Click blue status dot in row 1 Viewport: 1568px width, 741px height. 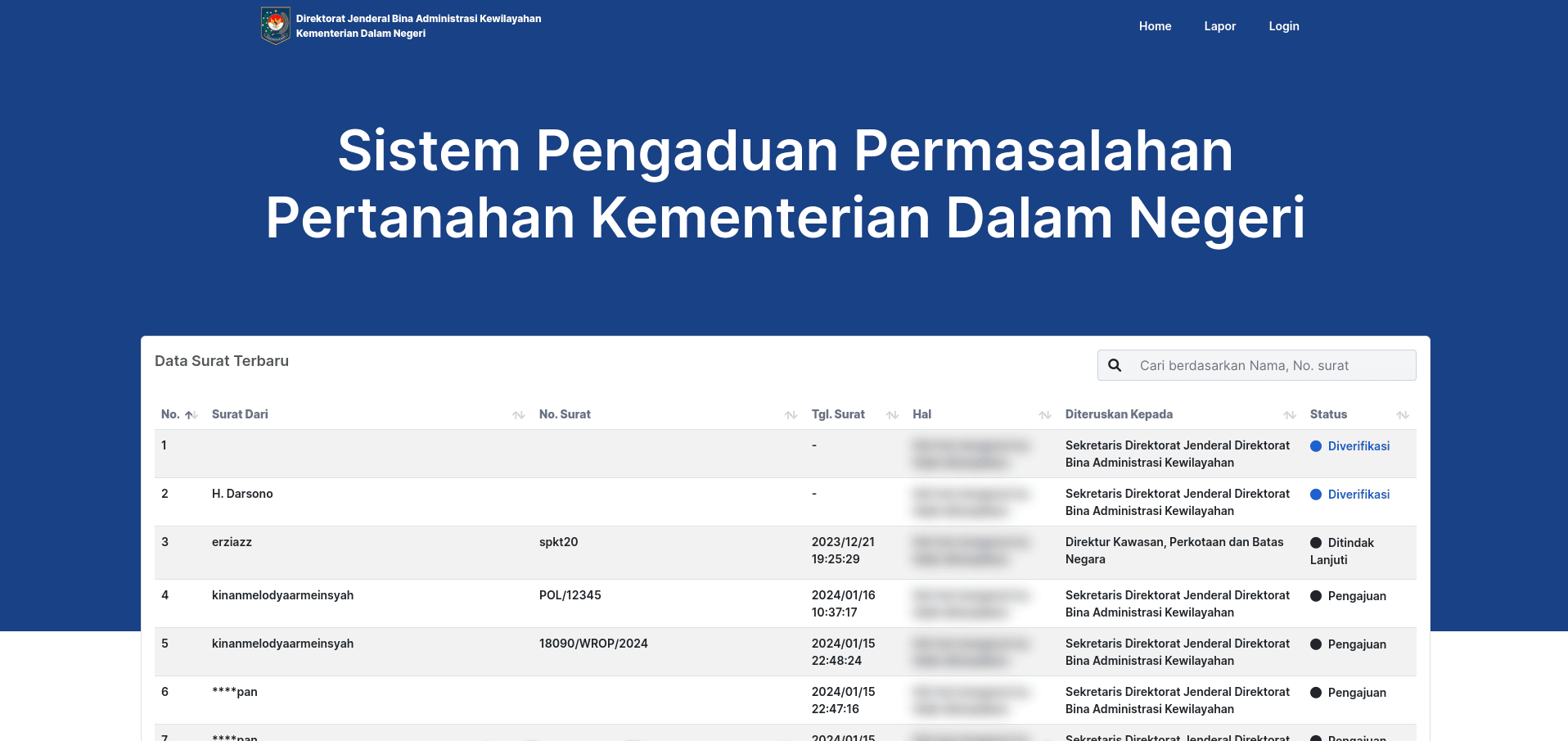click(x=1316, y=446)
